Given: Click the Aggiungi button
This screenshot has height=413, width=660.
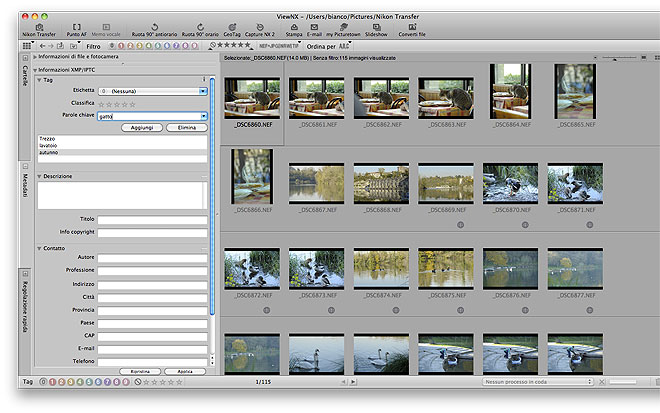Looking at the screenshot, I should [140, 128].
